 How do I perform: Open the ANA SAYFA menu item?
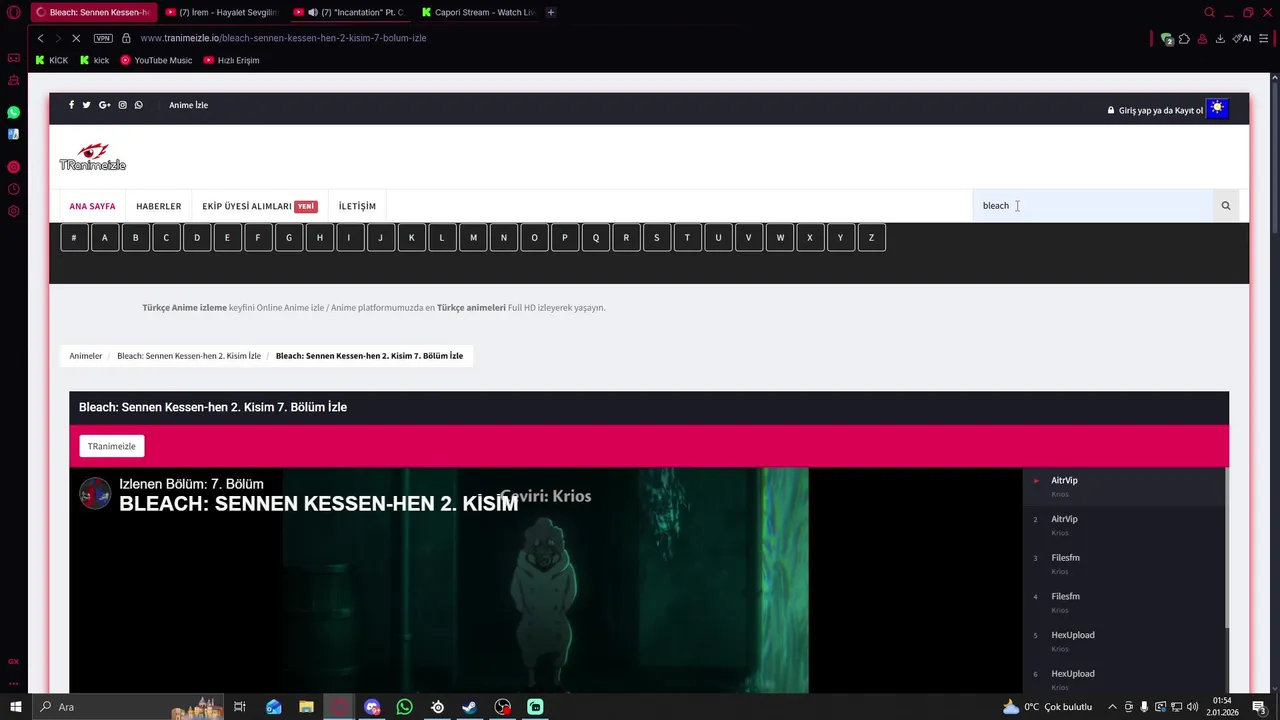tap(92, 206)
